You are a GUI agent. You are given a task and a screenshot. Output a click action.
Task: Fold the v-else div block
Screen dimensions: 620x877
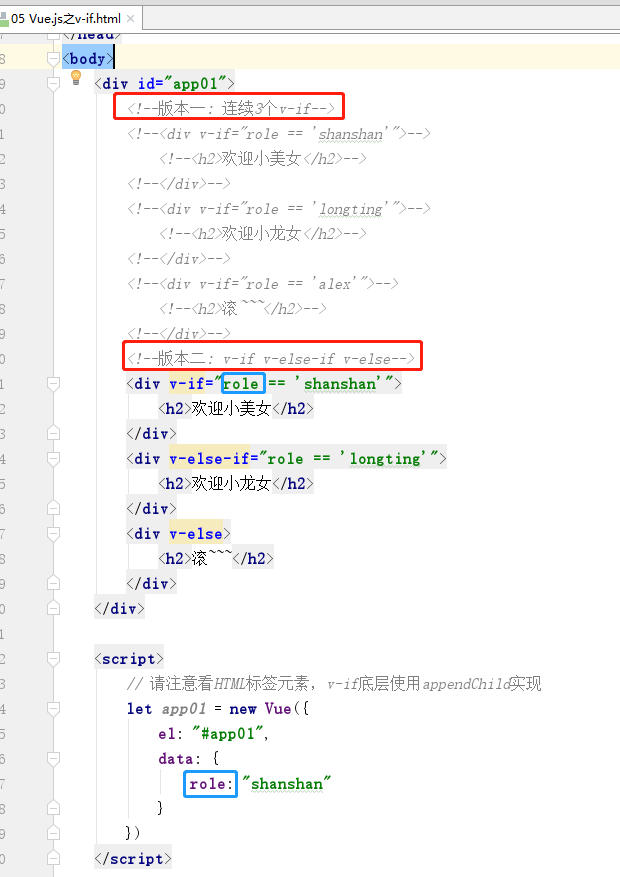[53, 534]
